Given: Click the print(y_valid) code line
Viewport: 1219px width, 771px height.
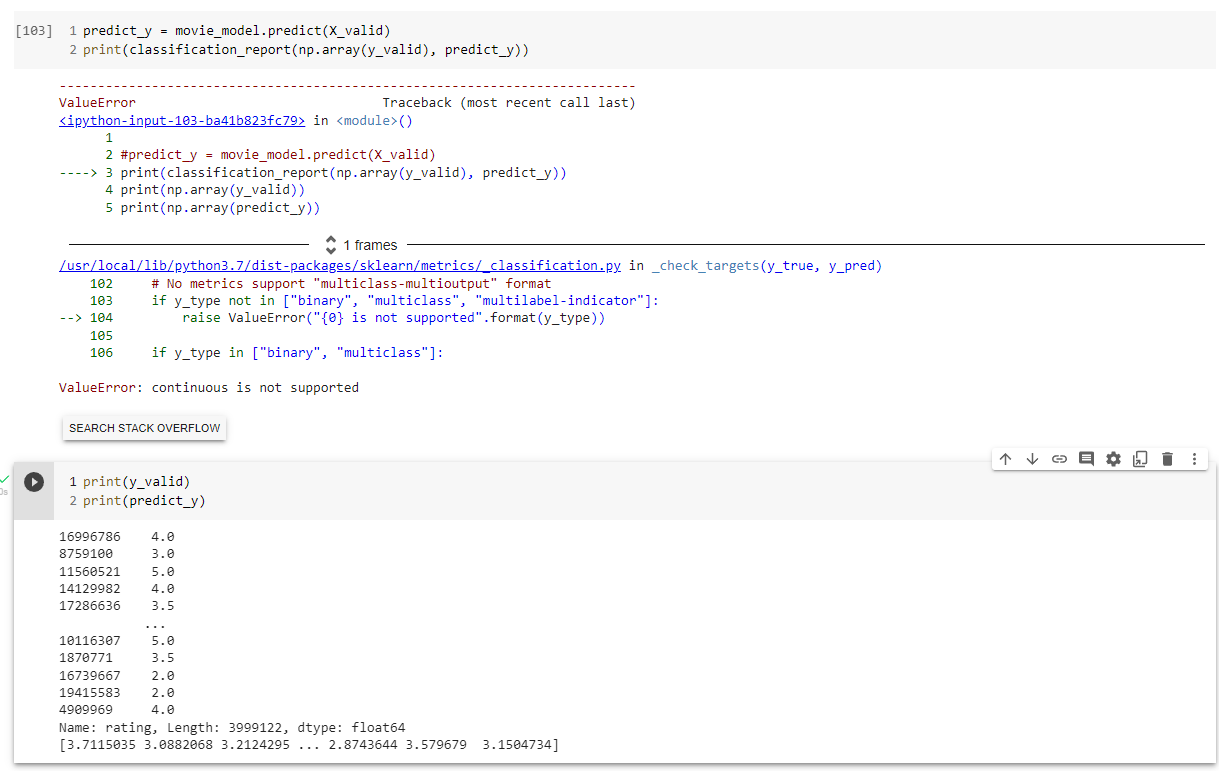Looking at the screenshot, I should point(136,482).
